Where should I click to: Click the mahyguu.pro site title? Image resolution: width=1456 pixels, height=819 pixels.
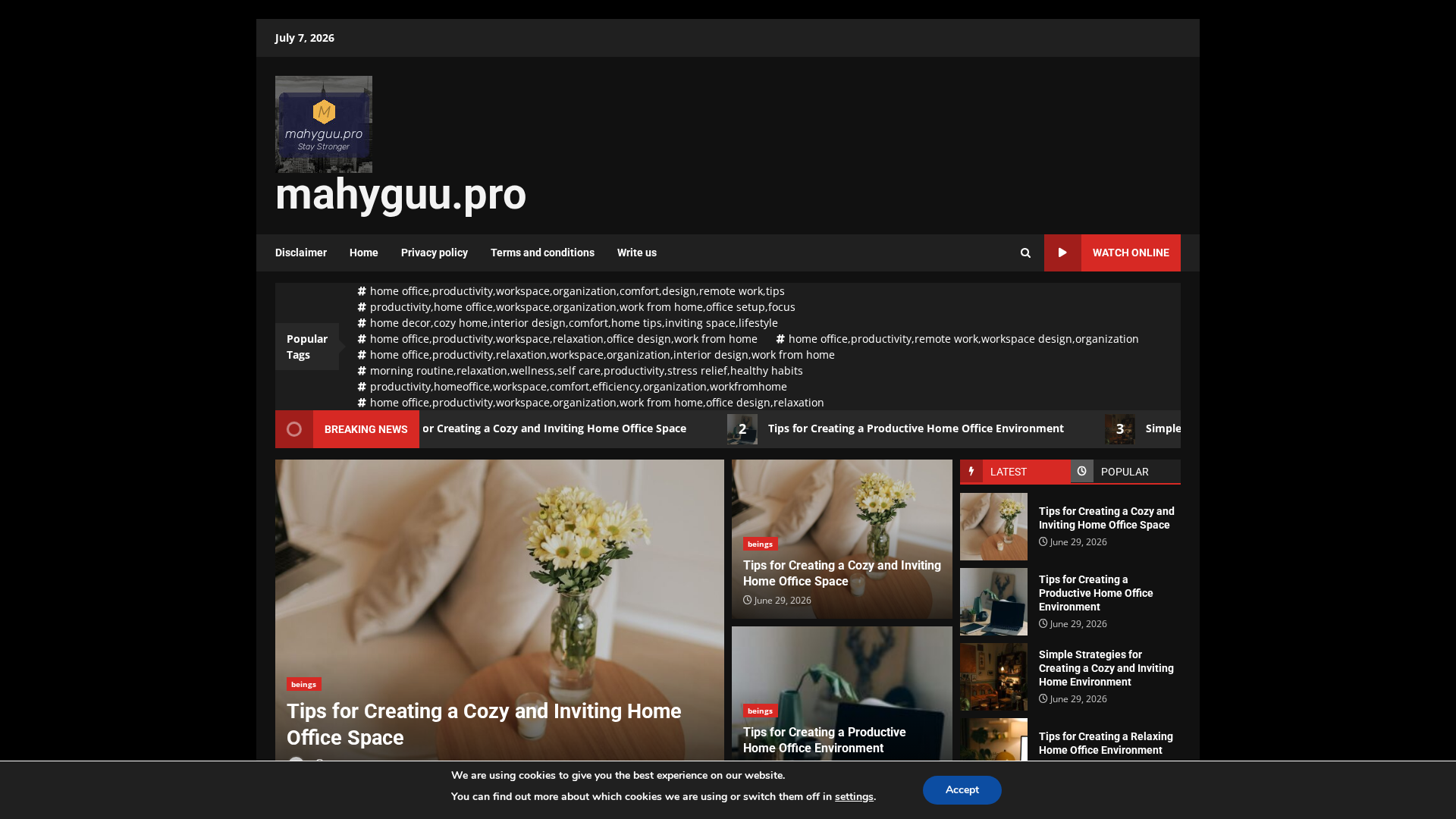click(x=400, y=194)
